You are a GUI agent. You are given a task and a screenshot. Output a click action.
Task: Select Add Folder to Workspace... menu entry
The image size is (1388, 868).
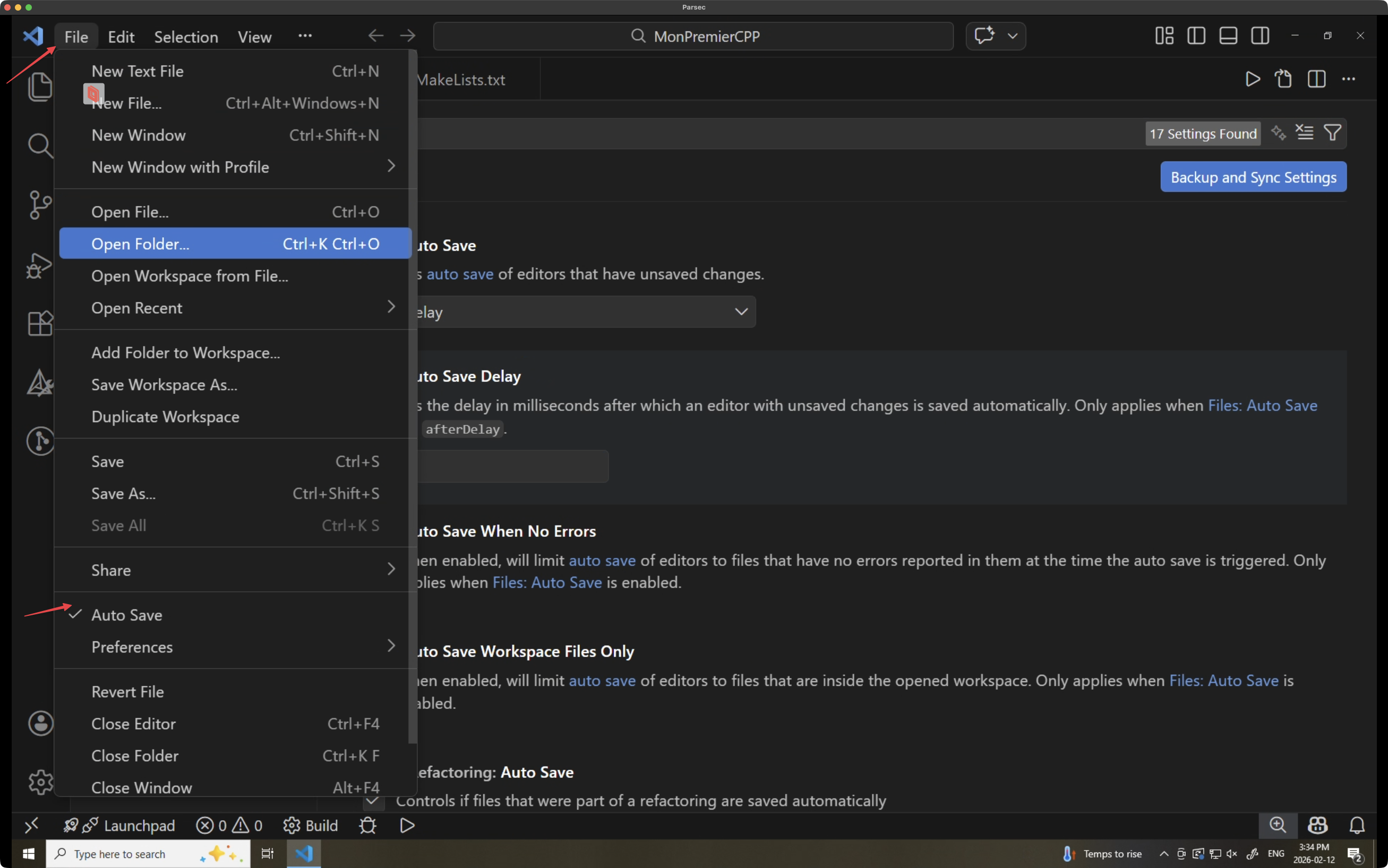coord(235,353)
